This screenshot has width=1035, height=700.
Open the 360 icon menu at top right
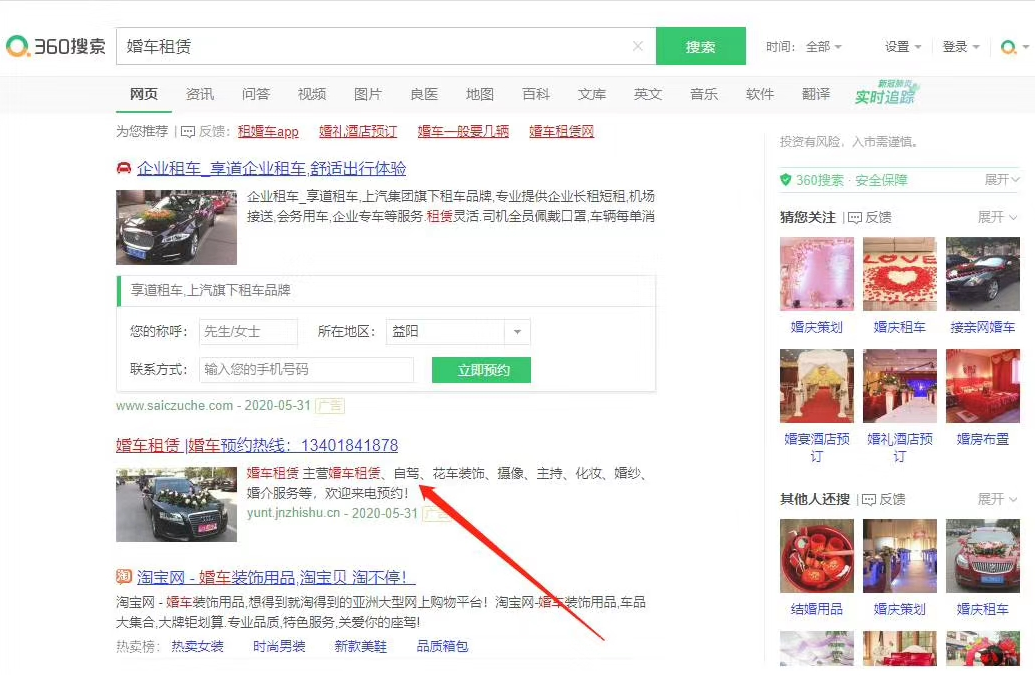1015,47
